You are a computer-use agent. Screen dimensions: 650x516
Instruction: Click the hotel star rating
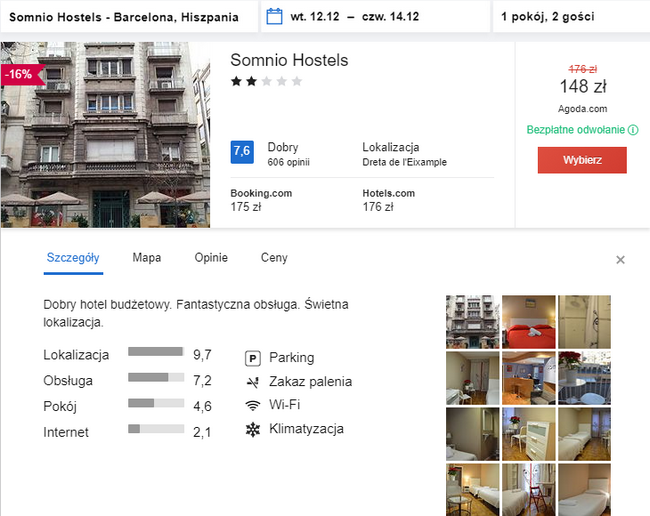(x=266, y=82)
